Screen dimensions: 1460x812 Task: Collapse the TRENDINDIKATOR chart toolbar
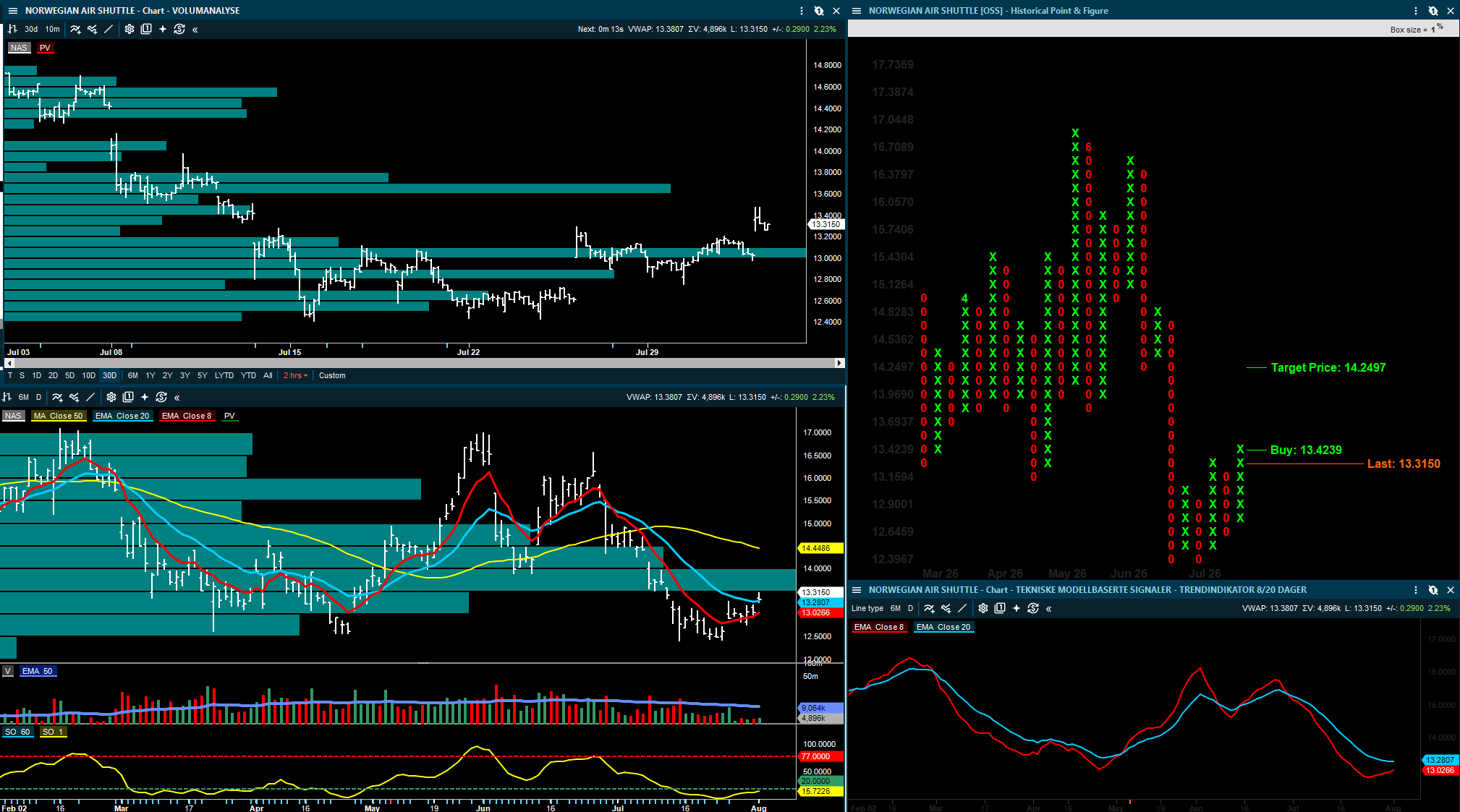coord(1049,609)
